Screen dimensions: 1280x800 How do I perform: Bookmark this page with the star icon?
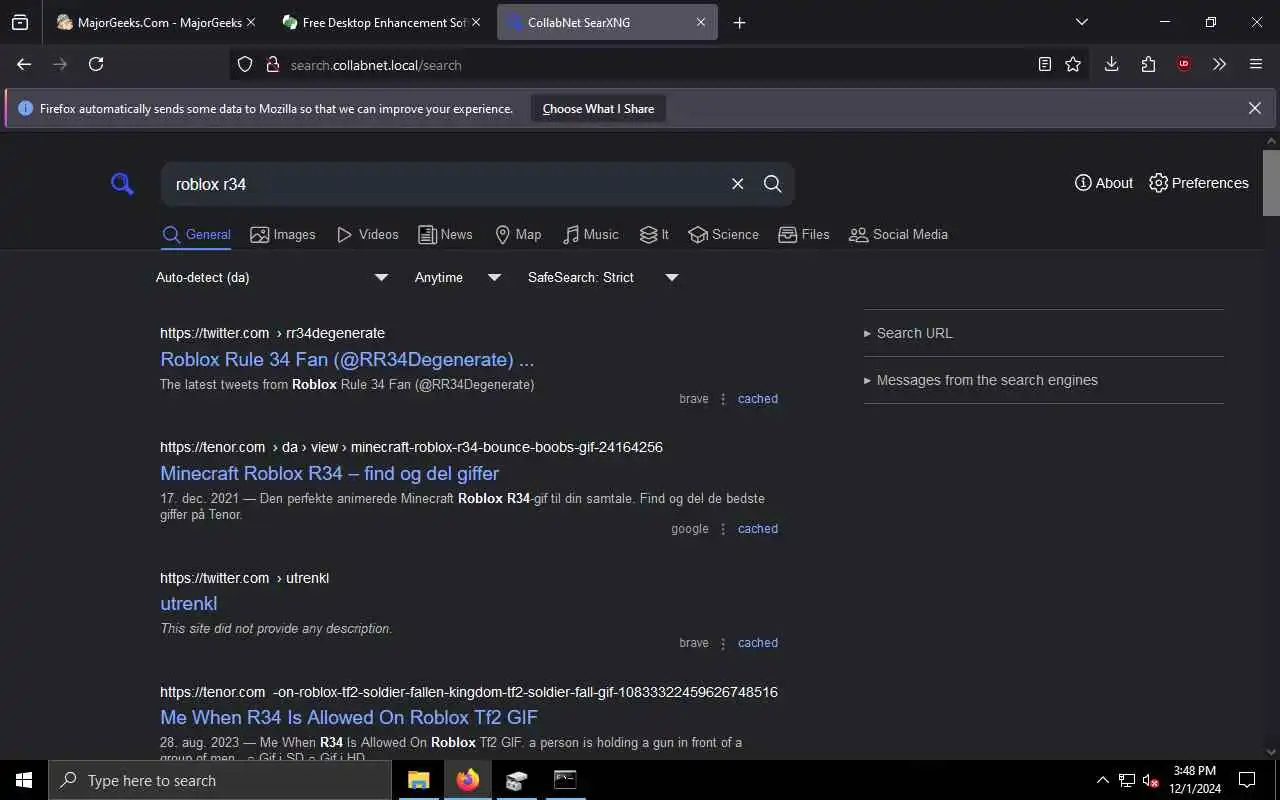[1073, 64]
